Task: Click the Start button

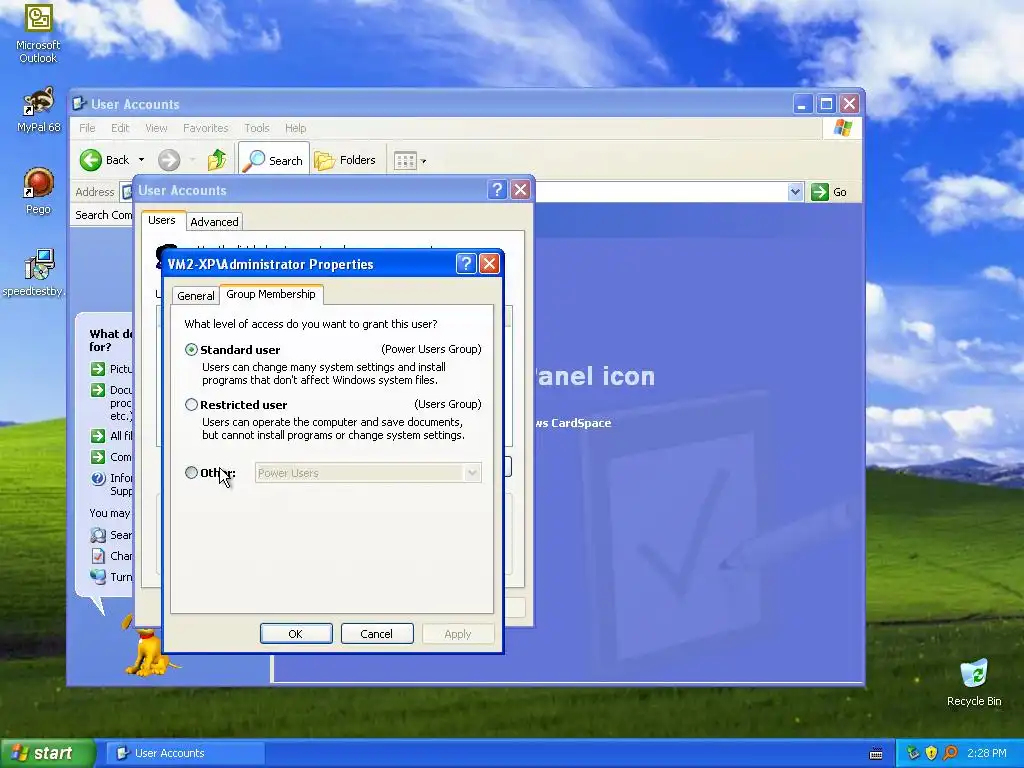Action: (47, 753)
